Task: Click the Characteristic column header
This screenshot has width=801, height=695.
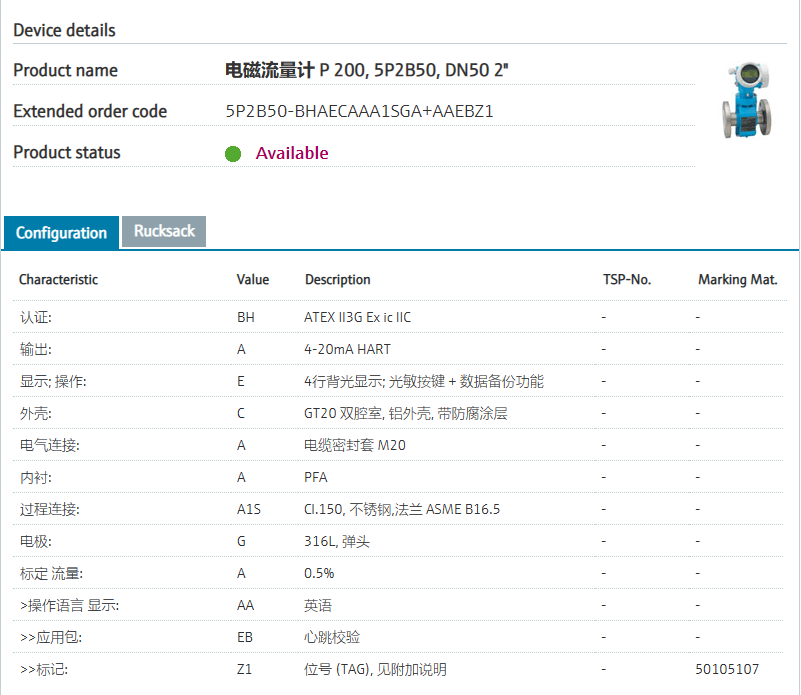Action: click(58, 280)
